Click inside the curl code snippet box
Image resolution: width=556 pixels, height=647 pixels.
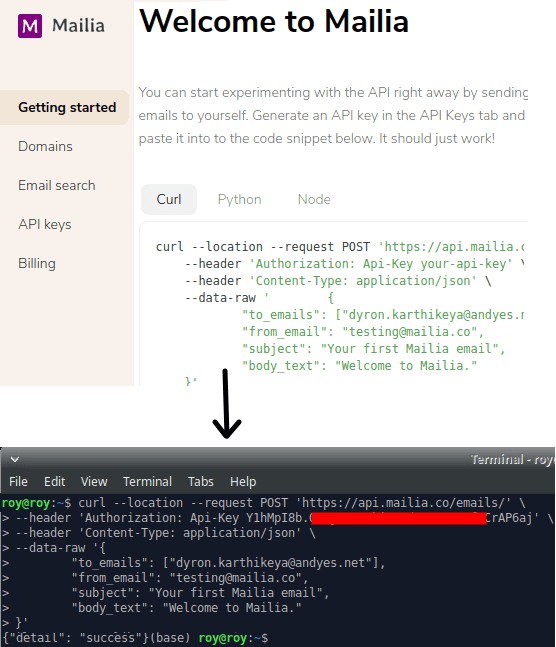pos(334,304)
